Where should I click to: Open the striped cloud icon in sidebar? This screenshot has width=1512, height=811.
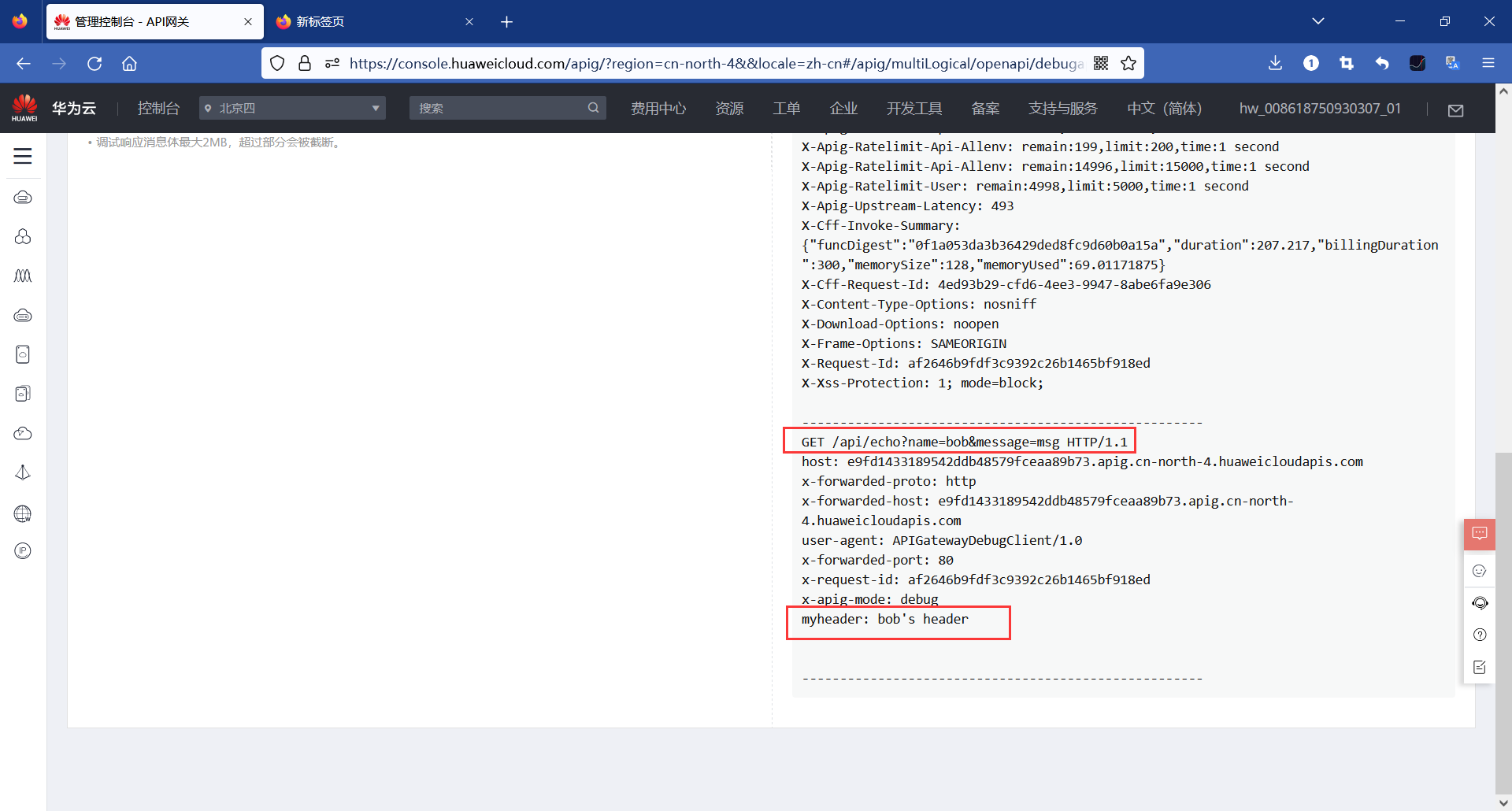[x=23, y=315]
